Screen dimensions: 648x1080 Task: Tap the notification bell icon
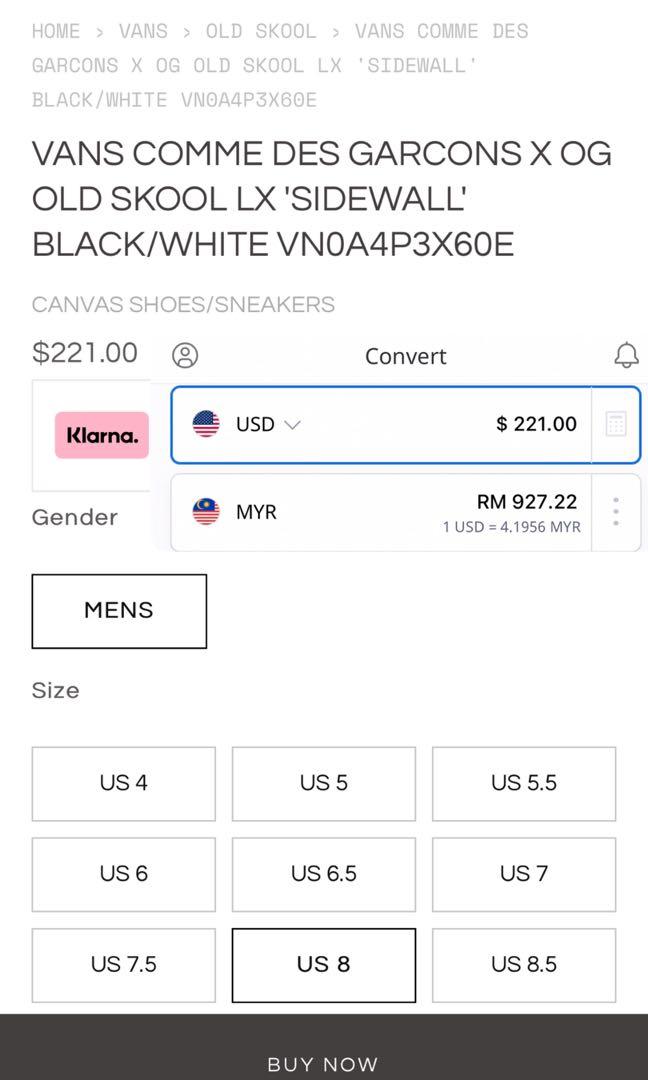626,355
